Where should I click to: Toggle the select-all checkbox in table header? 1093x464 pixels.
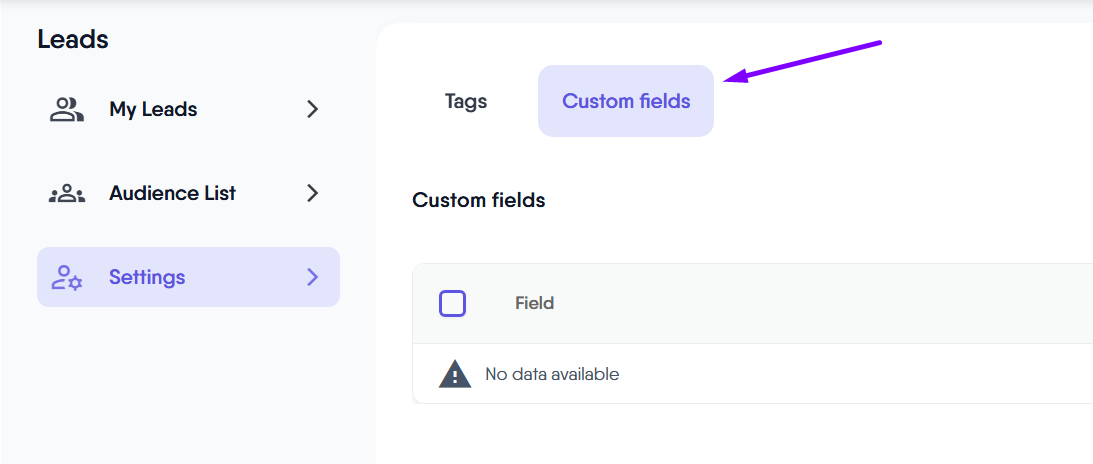pos(453,303)
